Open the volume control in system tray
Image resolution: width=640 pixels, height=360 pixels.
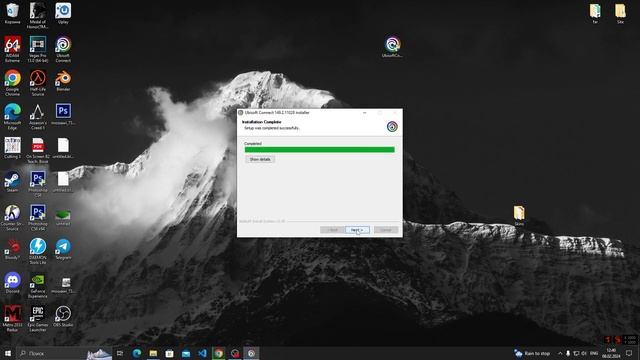(584, 353)
